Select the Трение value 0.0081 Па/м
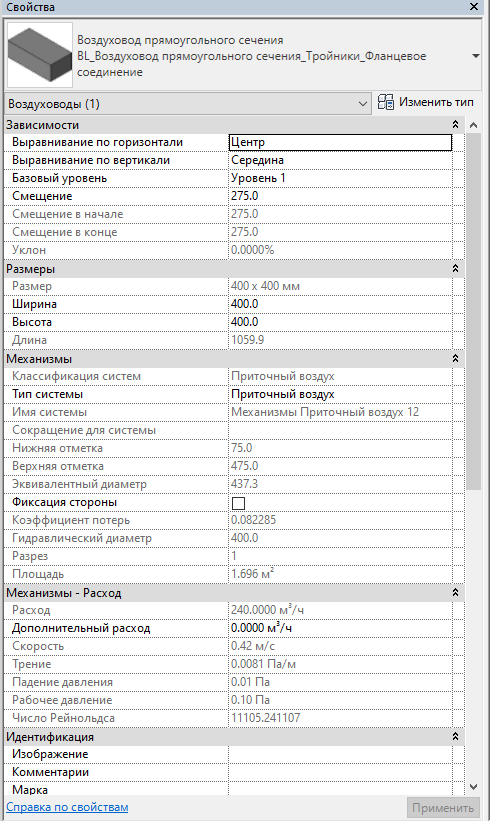This screenshot has height=821, width=490. pyautogui.click(x=263, y=664)
